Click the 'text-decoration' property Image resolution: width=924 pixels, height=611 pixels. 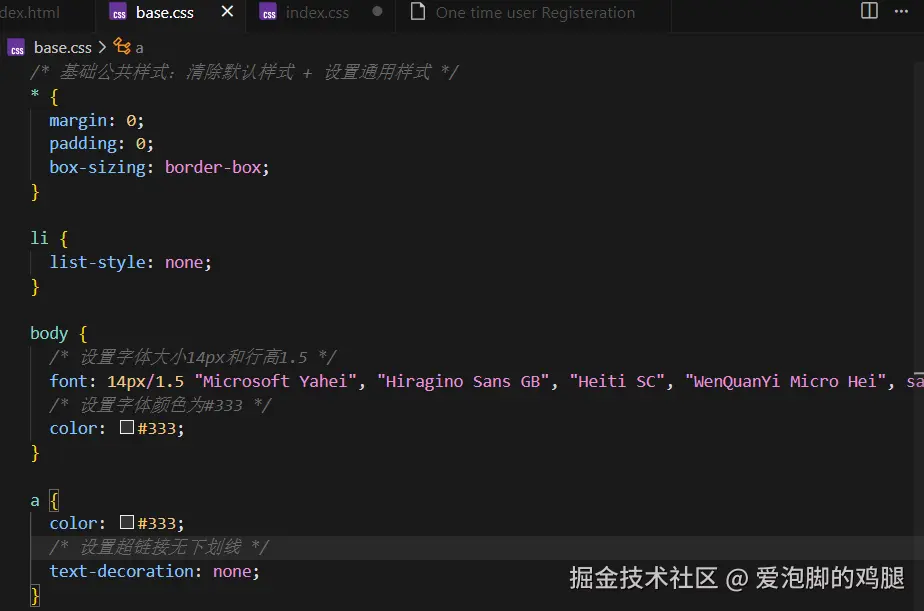tap(121, 571)
